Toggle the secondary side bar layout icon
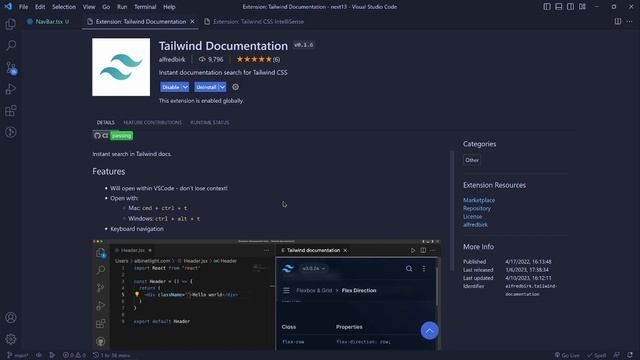The height and width of the screenshot is (360, 640). pyautogui.click(x=570, y=7)
